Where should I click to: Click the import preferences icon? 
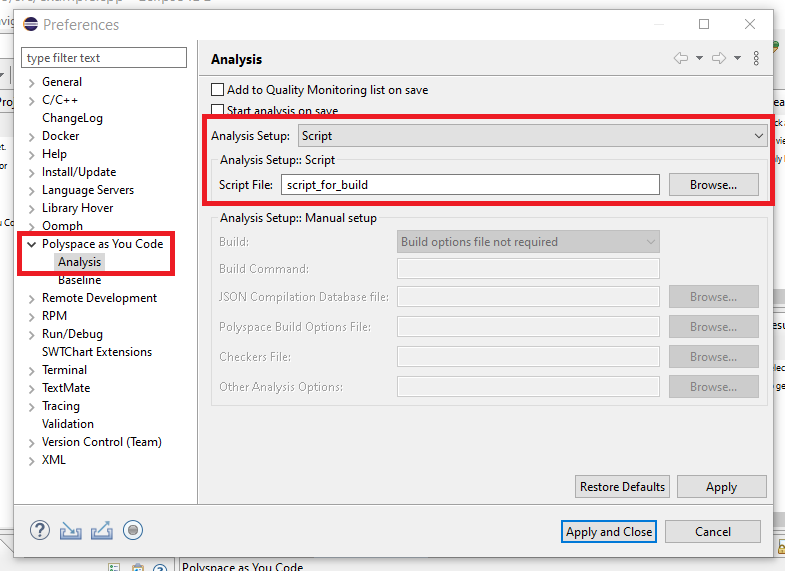[x=70, y=531]
